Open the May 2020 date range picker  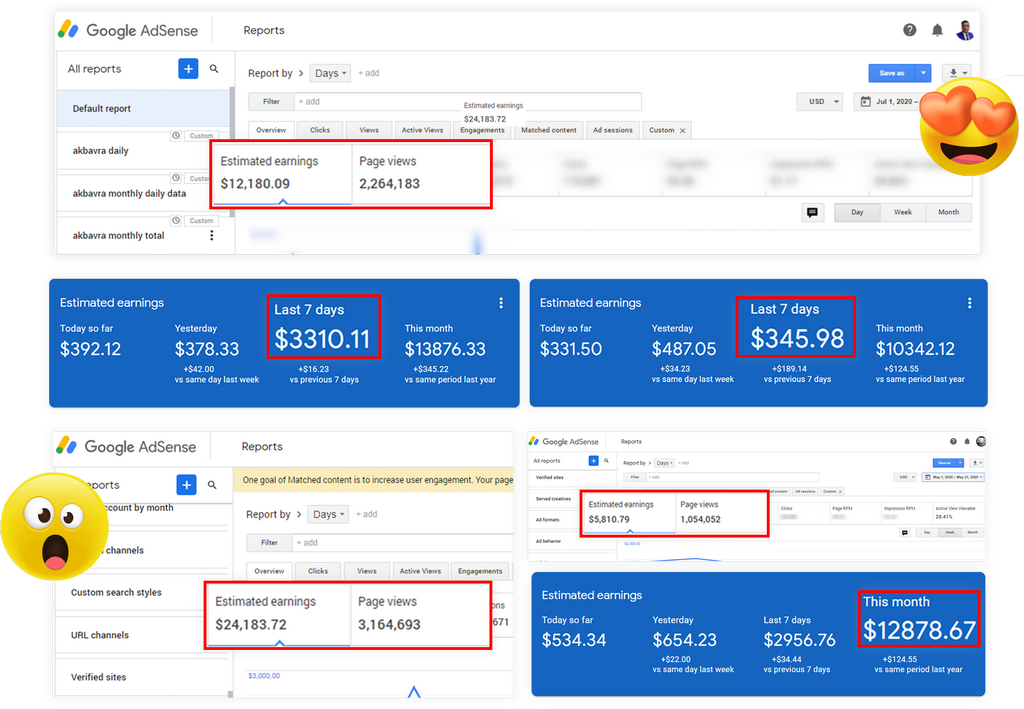(x=953, y=477)
